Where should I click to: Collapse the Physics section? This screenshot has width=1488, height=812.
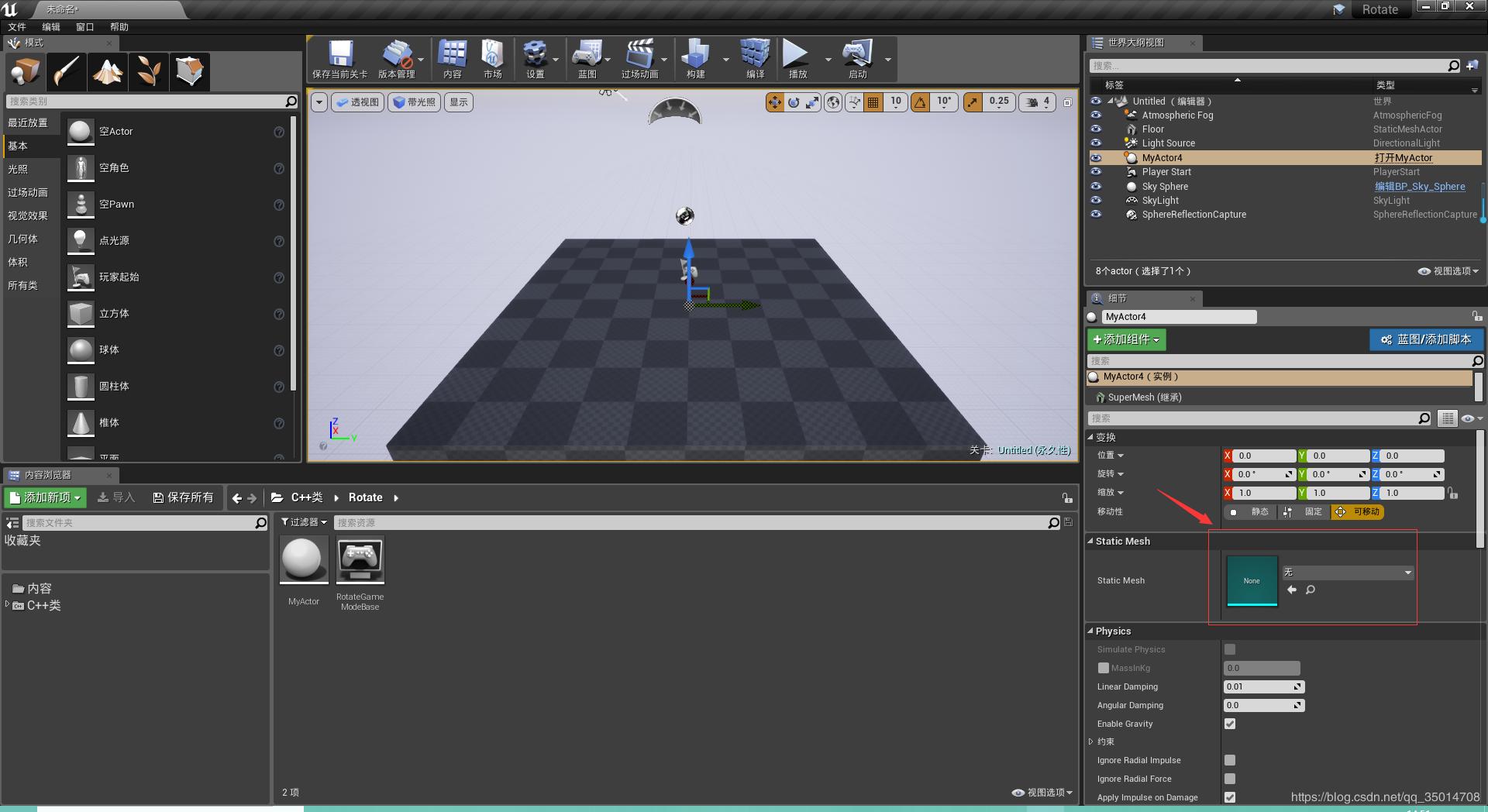(1090, 631)
